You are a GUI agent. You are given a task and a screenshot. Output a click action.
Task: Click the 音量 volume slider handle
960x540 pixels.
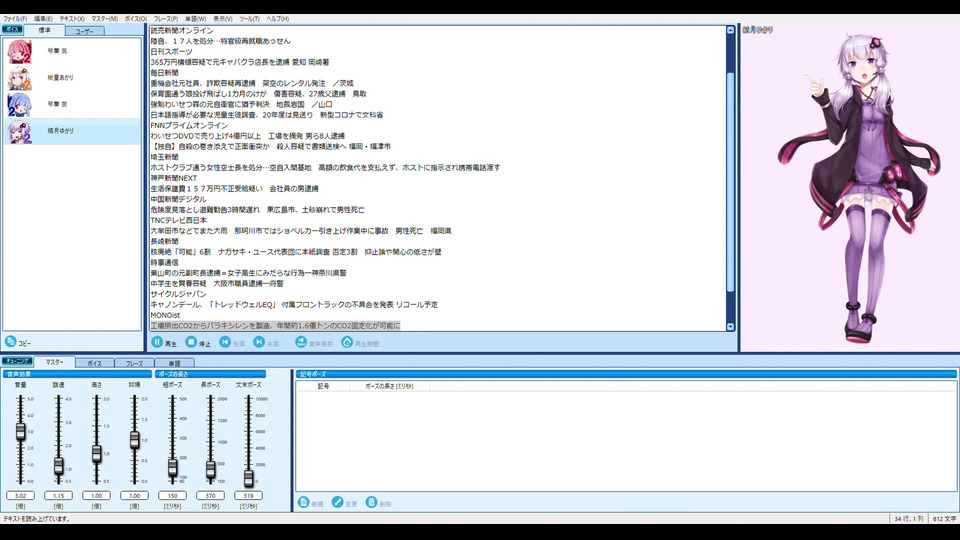21,431
